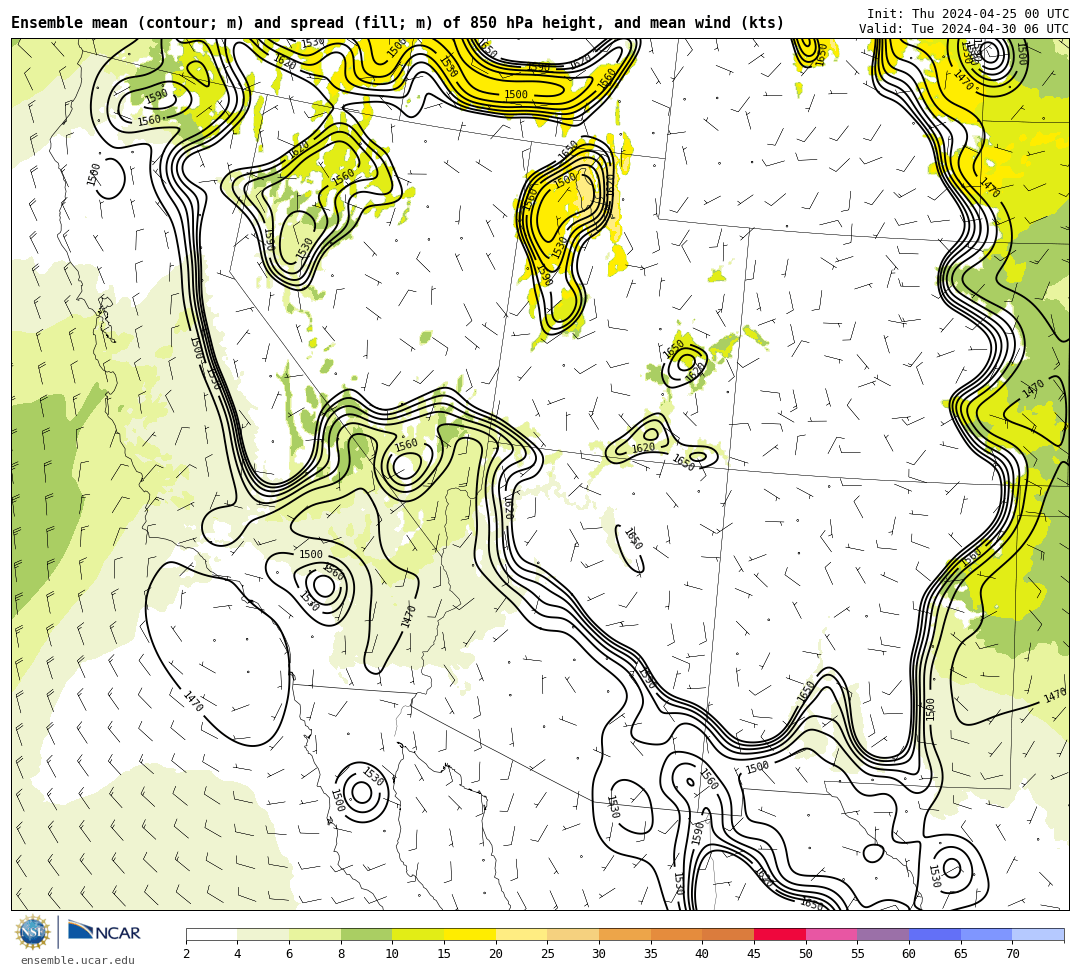Viewport: 1080px width, 973px height.
Task: Select the white 2–4 m colorbar segment
Action: [x=211, y=934]
